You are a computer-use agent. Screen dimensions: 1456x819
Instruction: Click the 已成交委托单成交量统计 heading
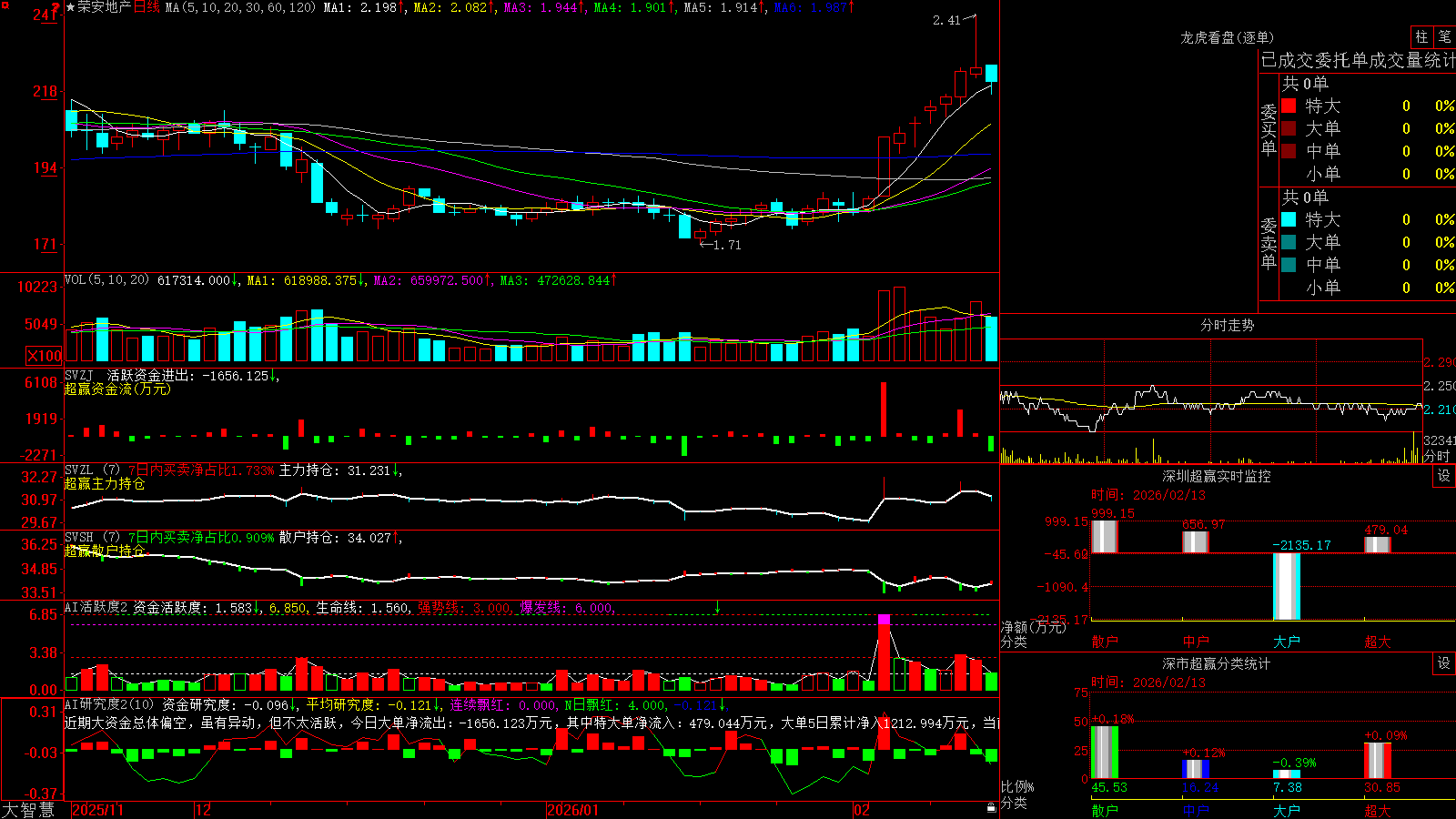tap(1358, 60)
